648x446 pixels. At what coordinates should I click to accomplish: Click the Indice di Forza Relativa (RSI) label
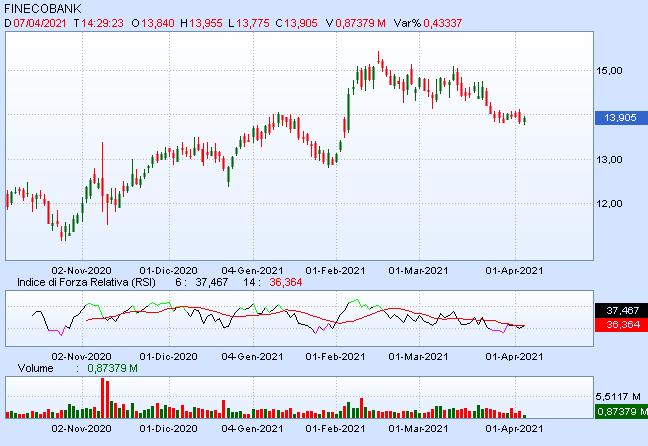86,282
